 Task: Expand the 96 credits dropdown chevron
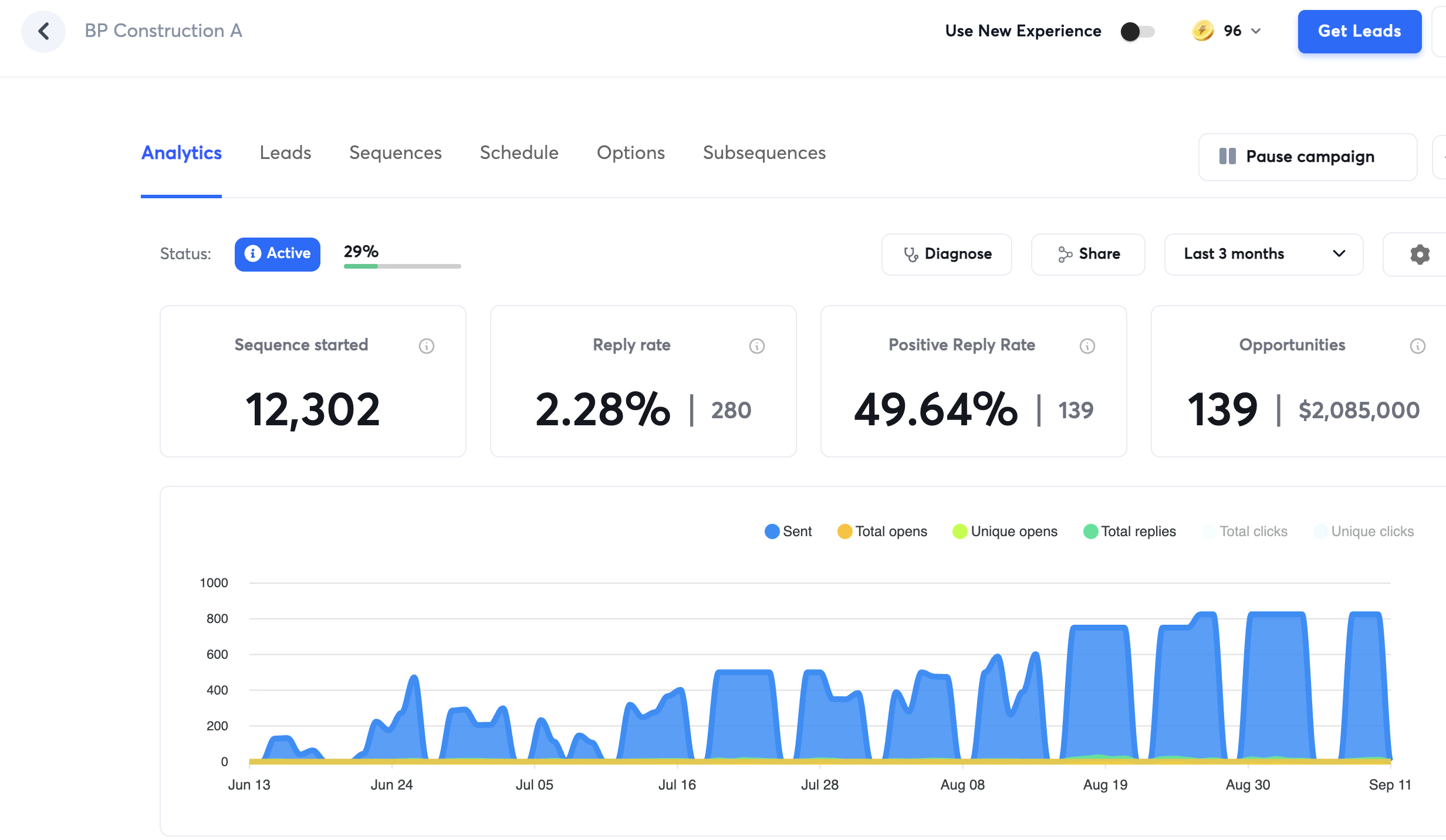(1256, 31)
